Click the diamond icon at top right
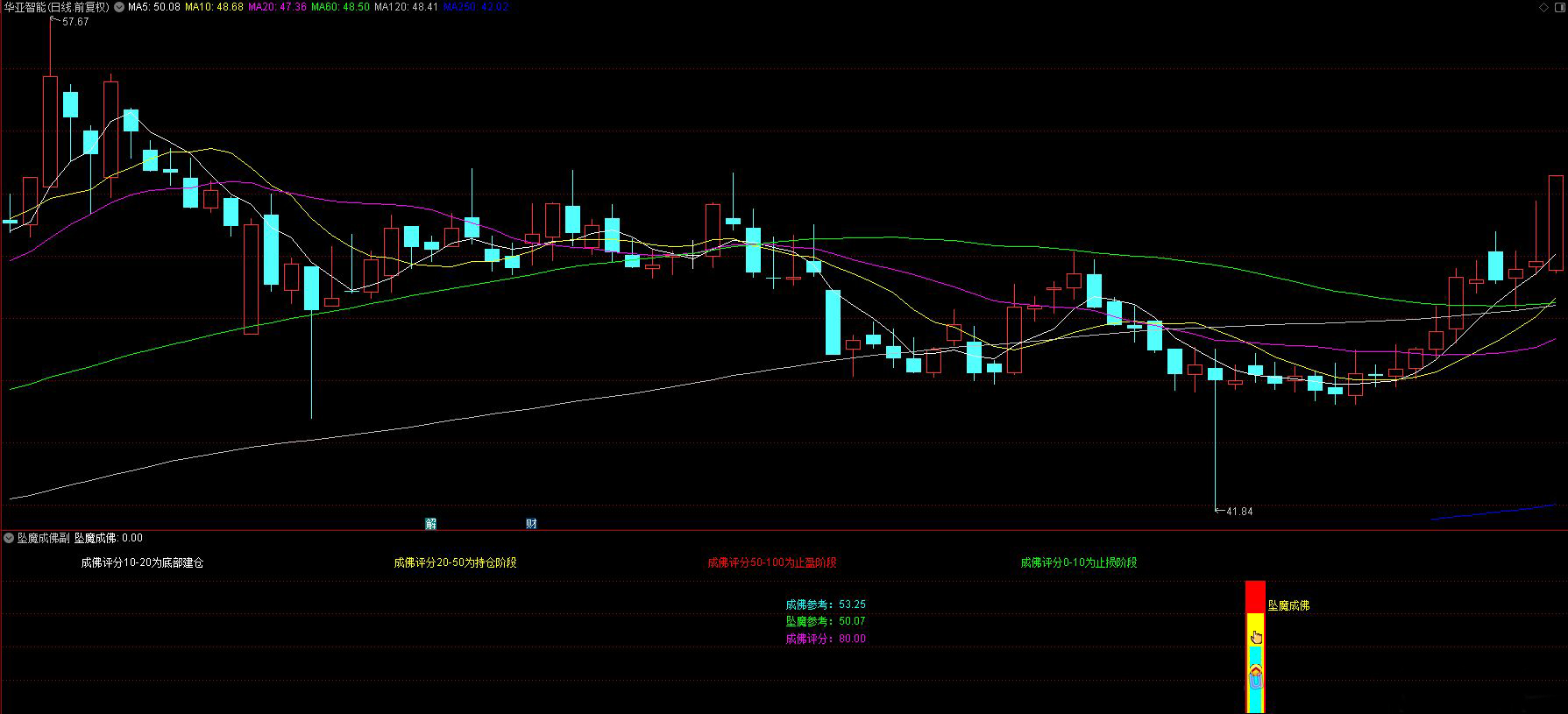 (x=1543, y=7)
